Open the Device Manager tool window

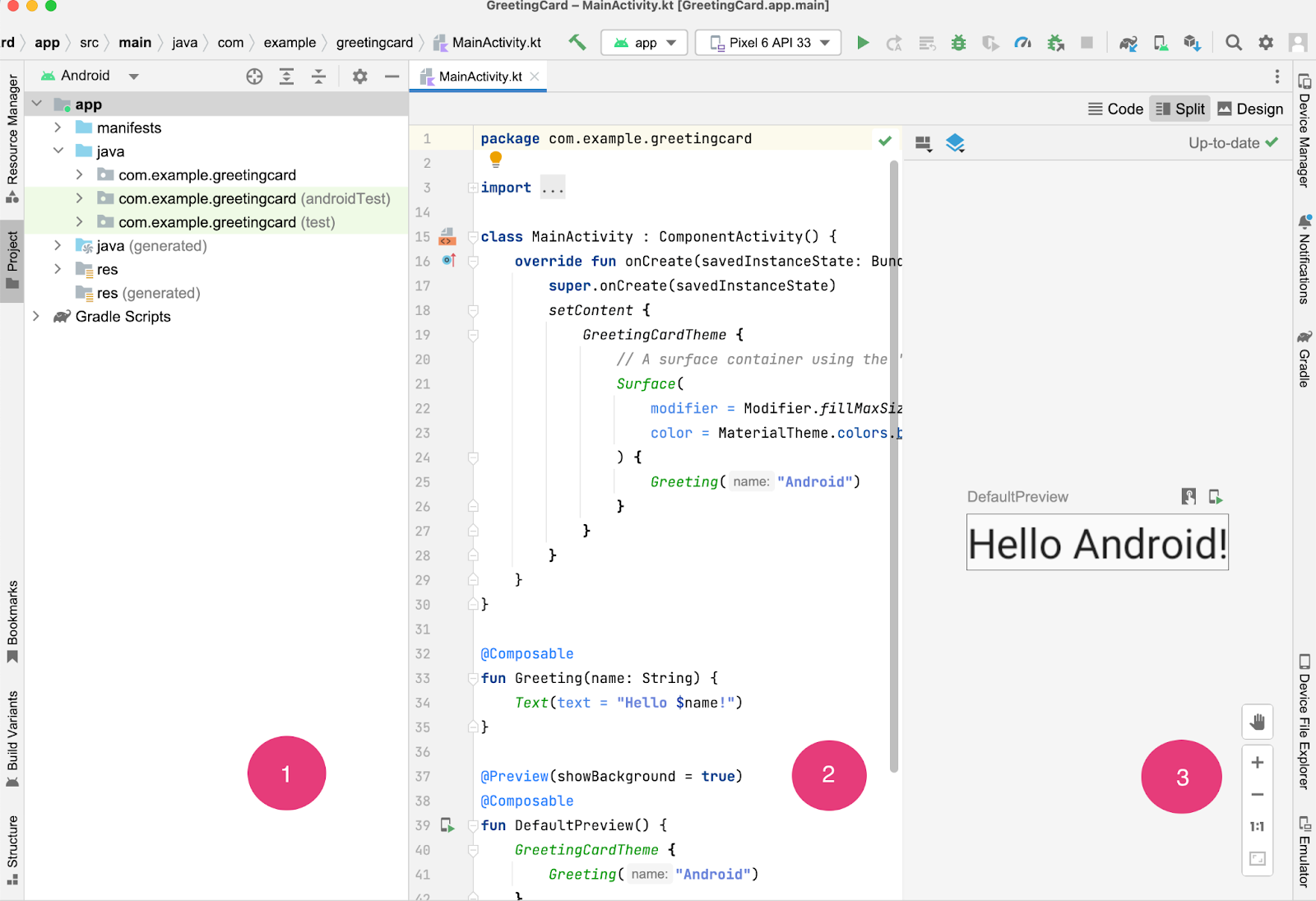point(1304,130)
